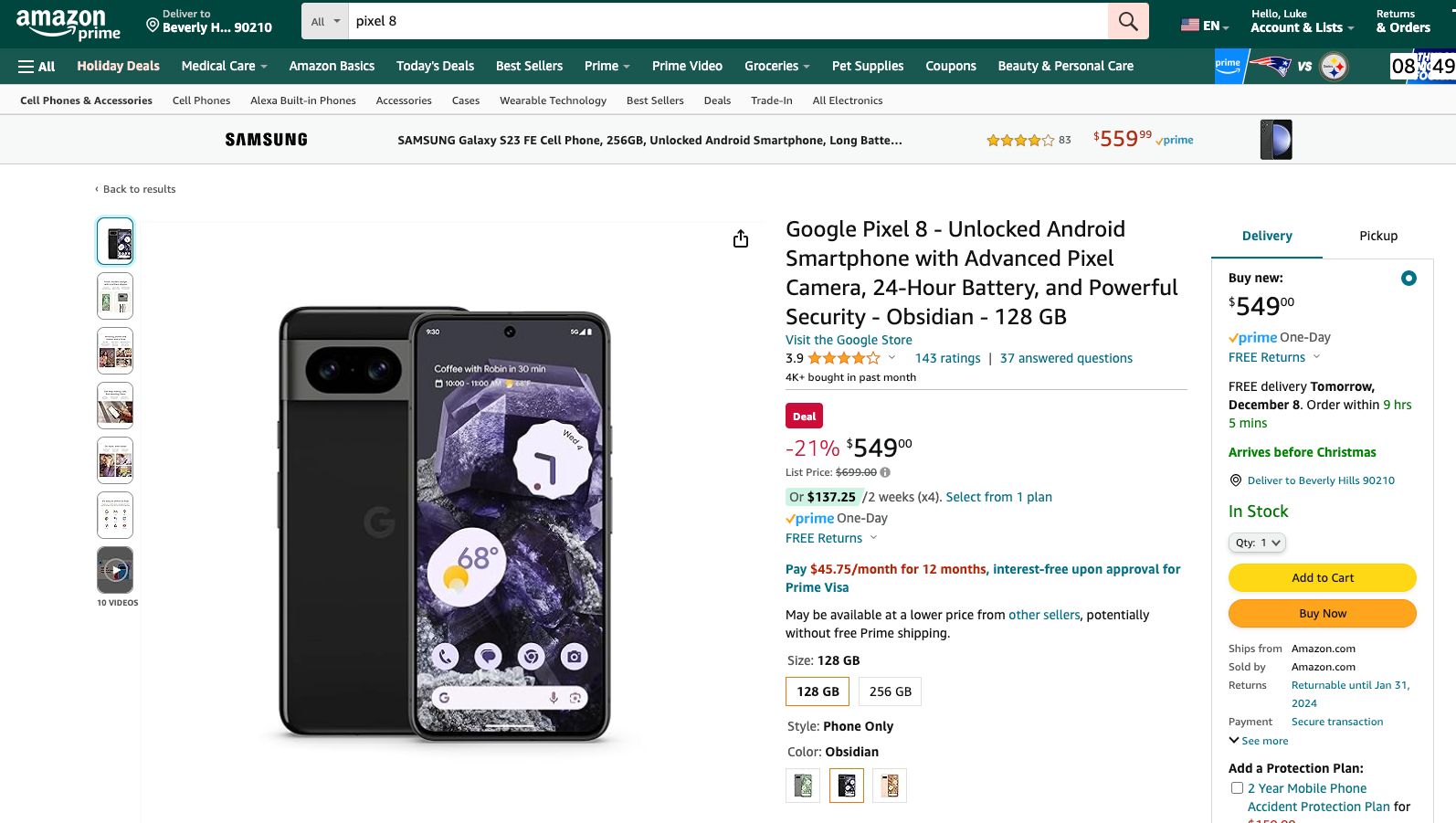The image size is (1456, 823).
Task: Check the 2 Year Protection Plan checkbox
Action: (x=1237, y=788)
